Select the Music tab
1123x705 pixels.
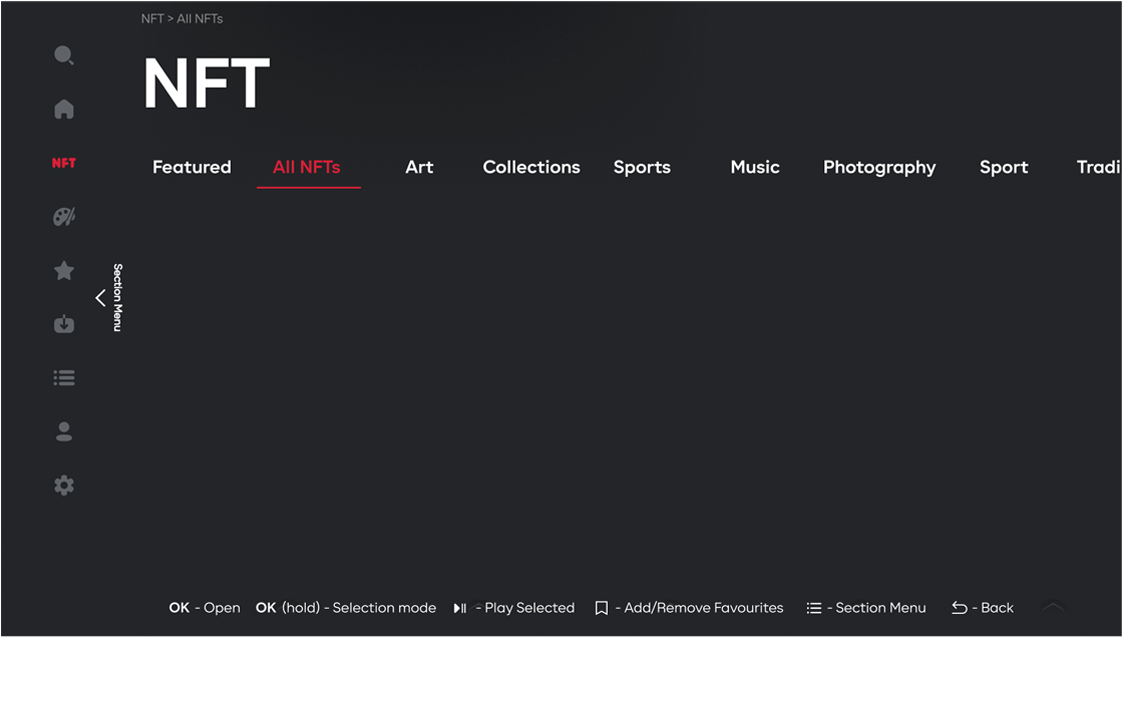[x=754, y=167]
